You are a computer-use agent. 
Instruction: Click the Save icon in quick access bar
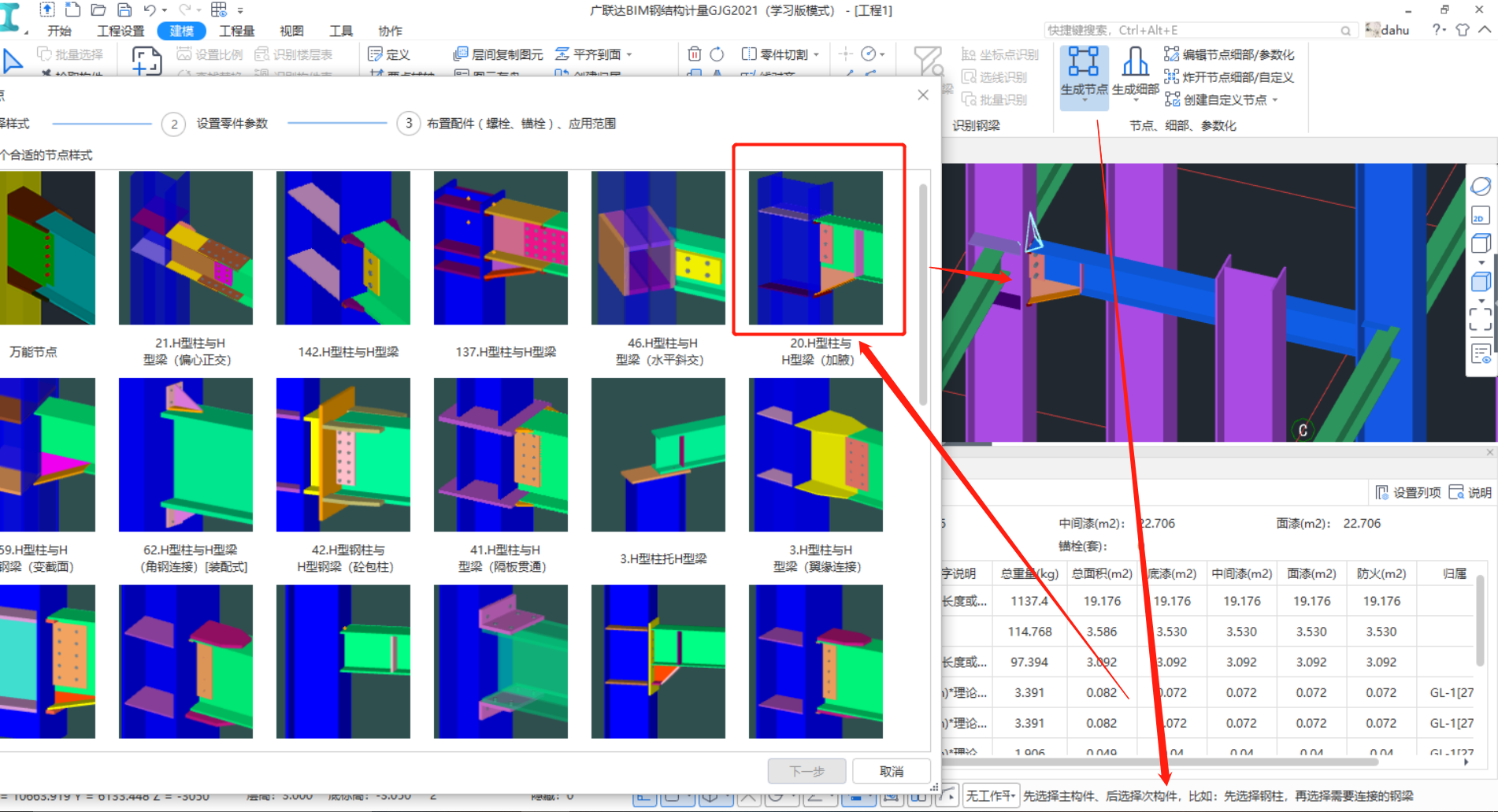pos(124,9)
